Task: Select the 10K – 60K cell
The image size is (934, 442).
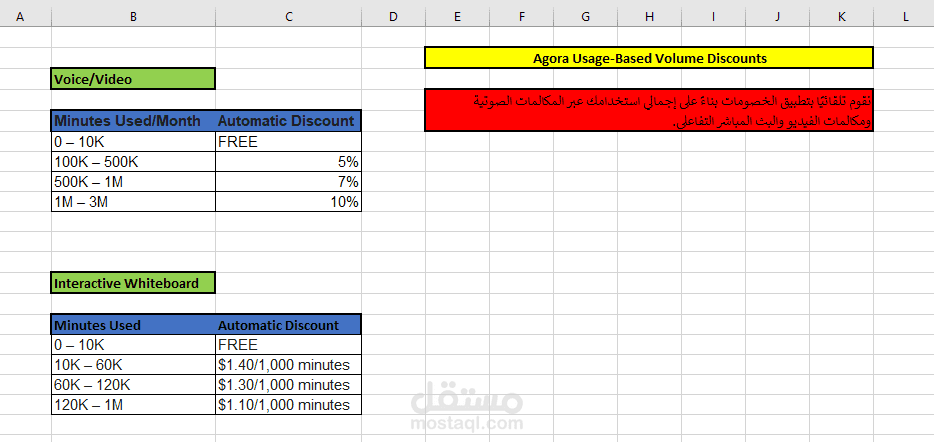Action: click(x=133, y=365)
